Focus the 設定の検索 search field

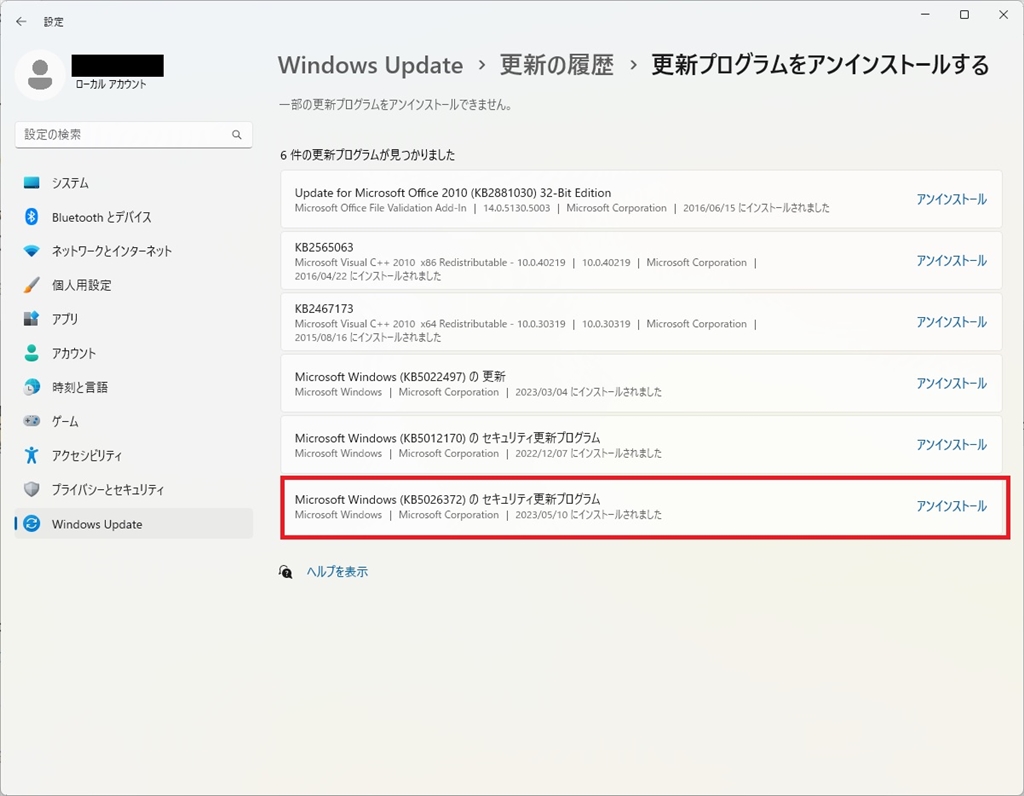[134, 135]
